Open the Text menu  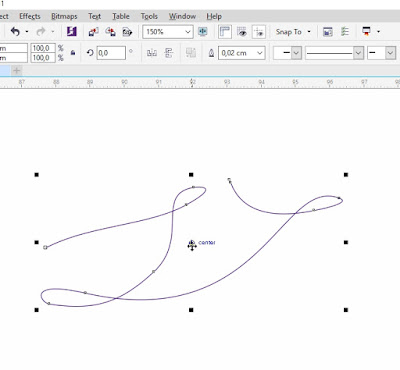point(94,16)
